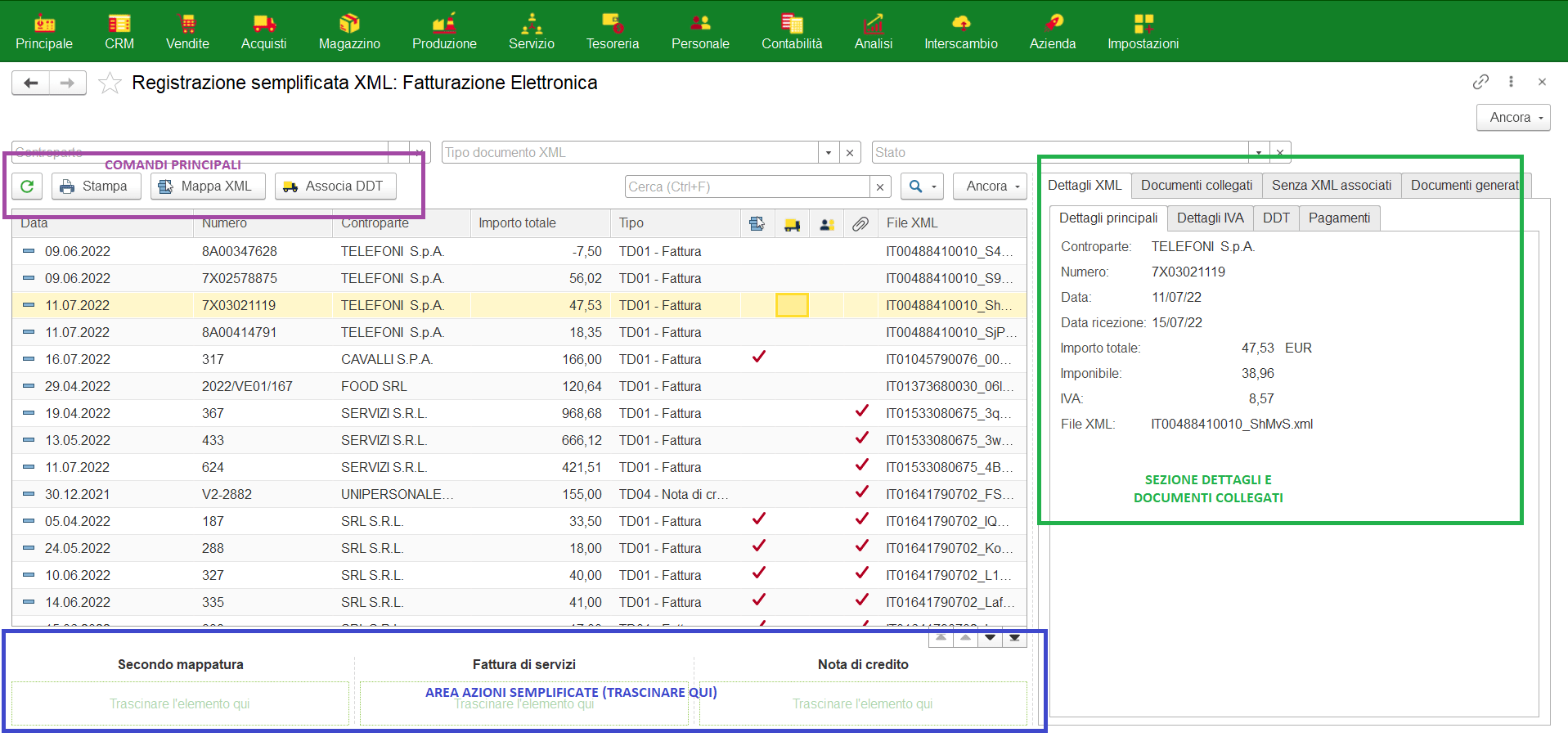Viewport: 1568px width, 737px height.
Task: Open the Analisi module
Action: [x=874, y=32]
